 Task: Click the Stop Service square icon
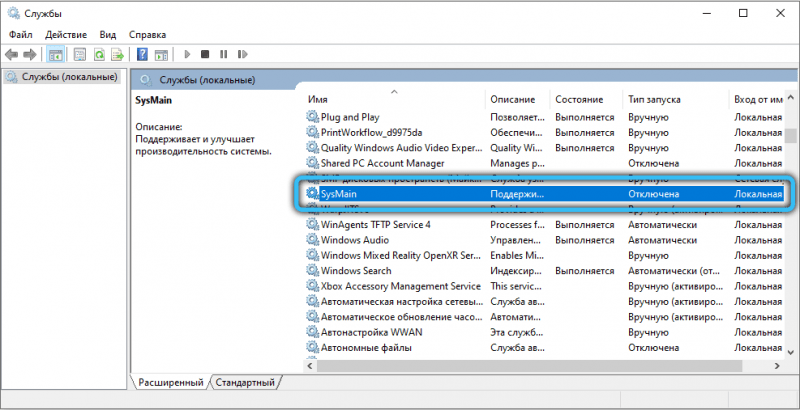click(205, 54)
